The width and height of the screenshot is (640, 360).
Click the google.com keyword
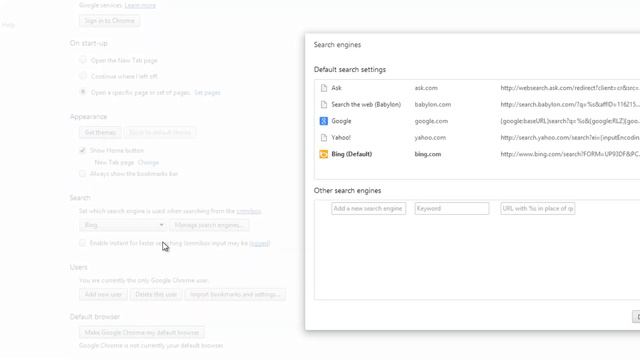click(431, 121)
